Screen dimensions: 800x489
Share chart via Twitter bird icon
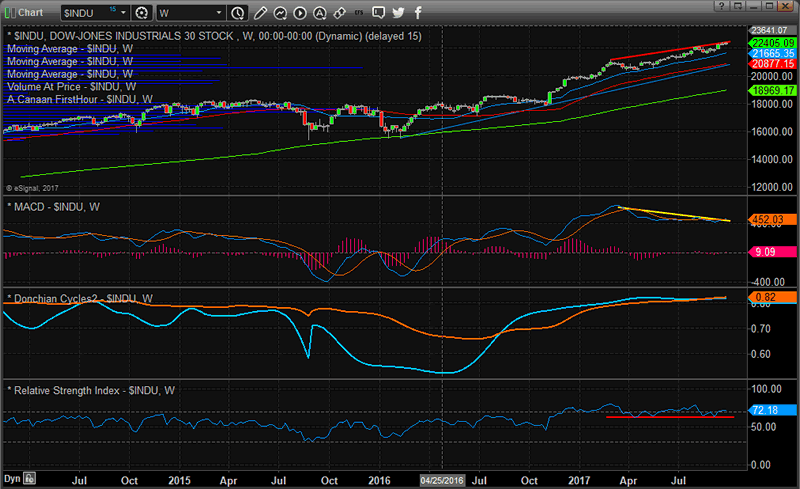coord(399,13)
